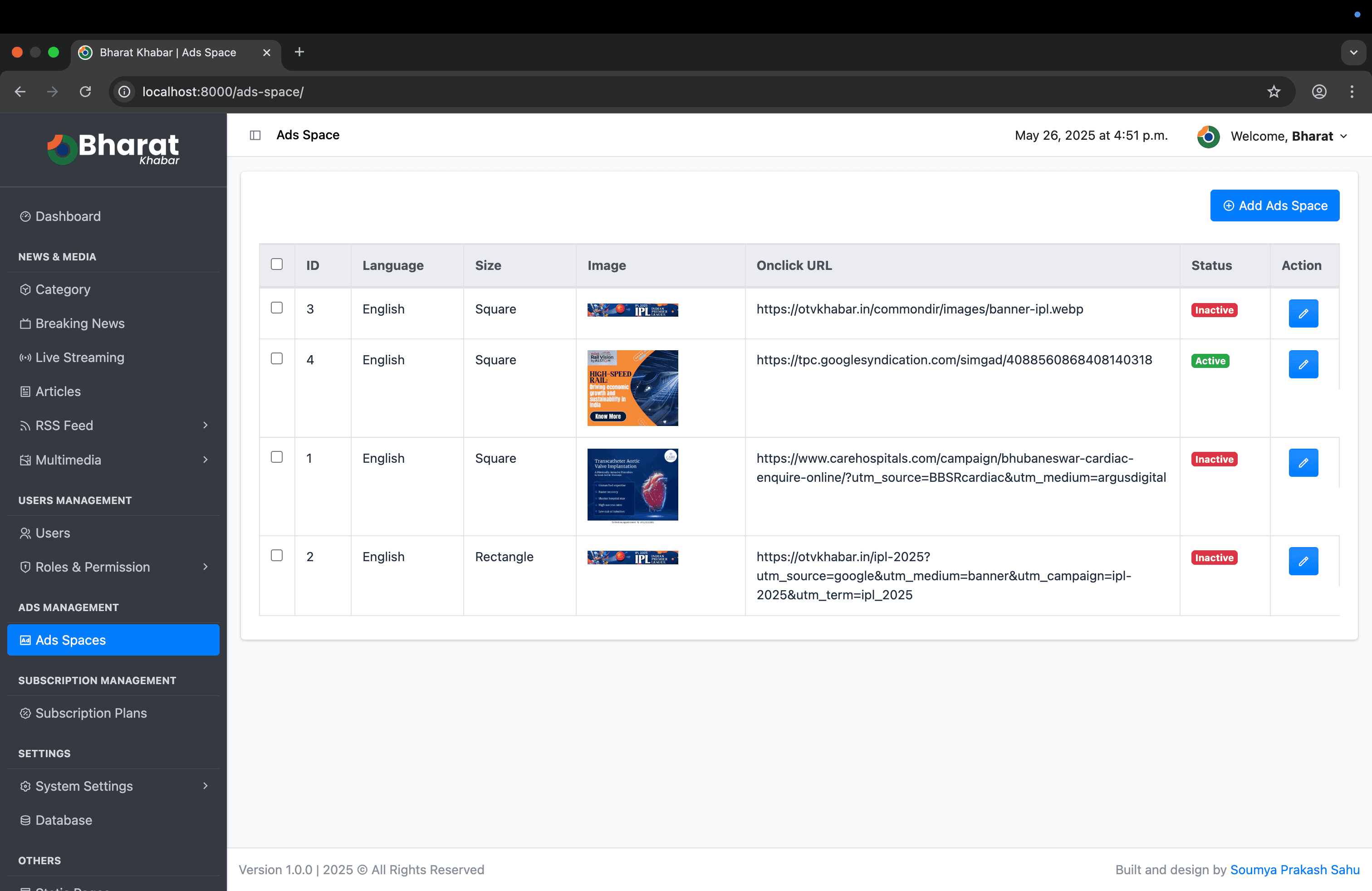
Task: Open Live Streaming menu item
Action: (113, 358)
